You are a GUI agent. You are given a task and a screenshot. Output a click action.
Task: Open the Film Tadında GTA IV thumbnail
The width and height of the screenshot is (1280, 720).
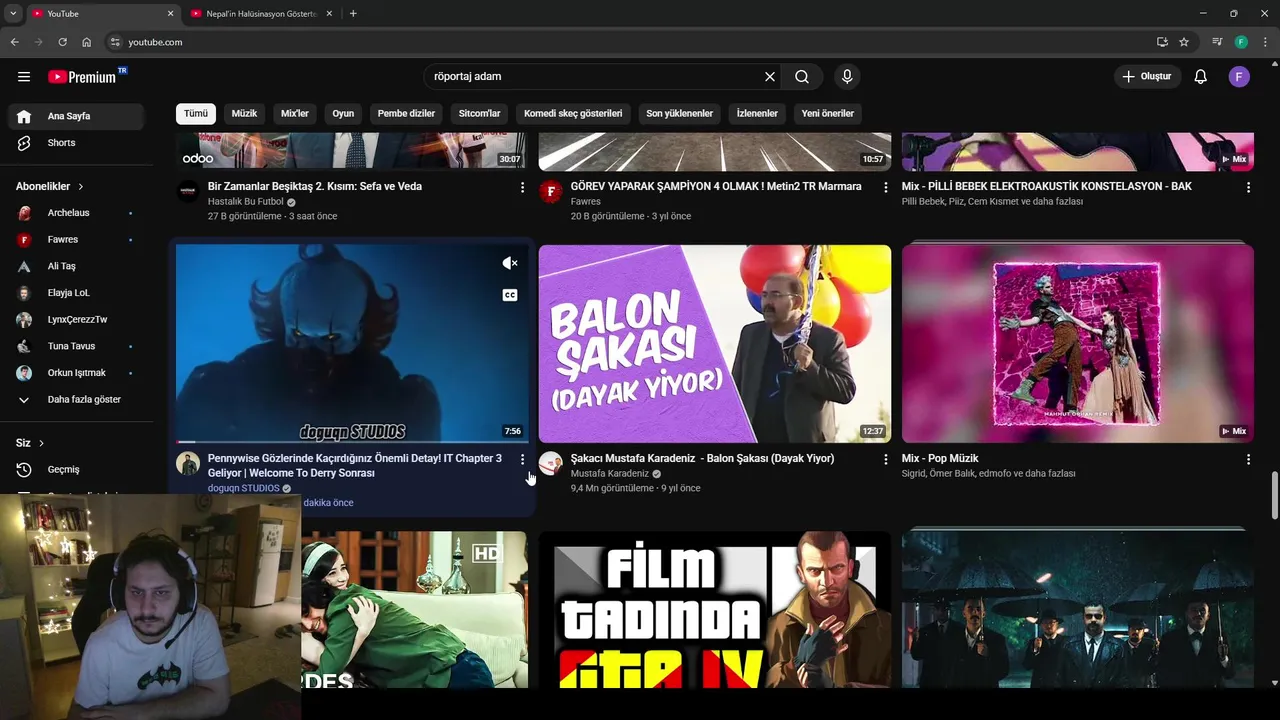(x=715, y=609)
